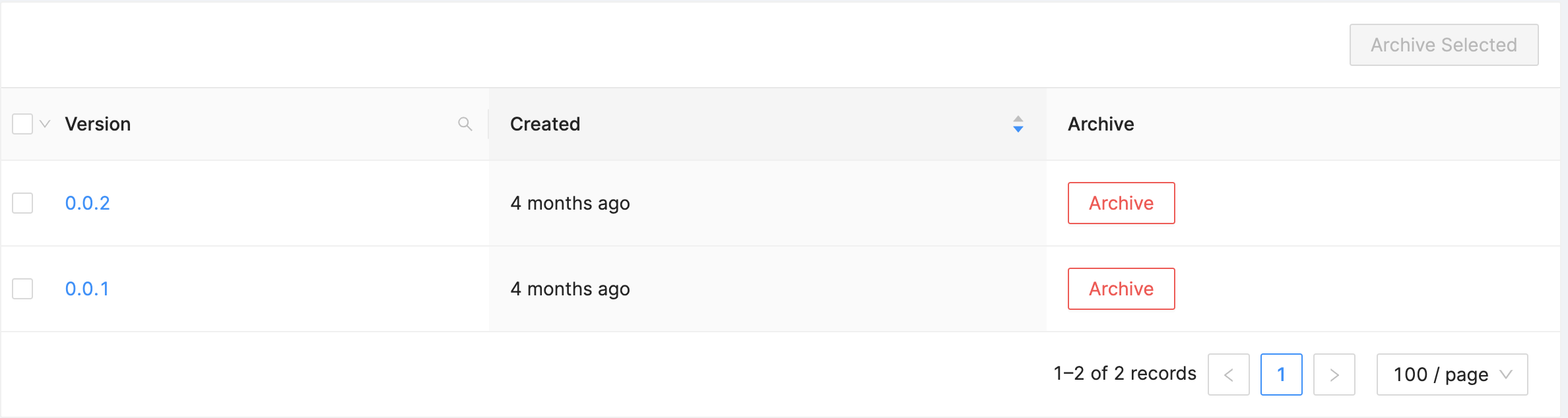1568x418 pixels.
Task: Check the select-all checkbox in header
Action: 22,124
